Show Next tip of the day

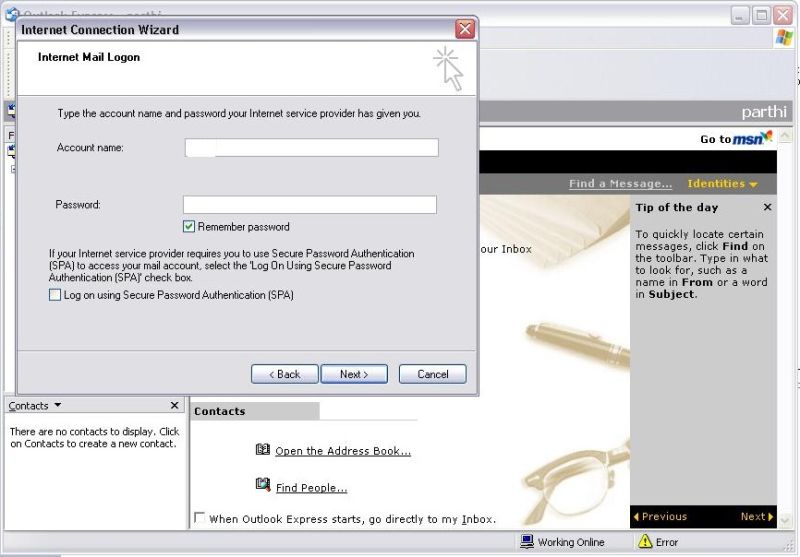point(757,516)
